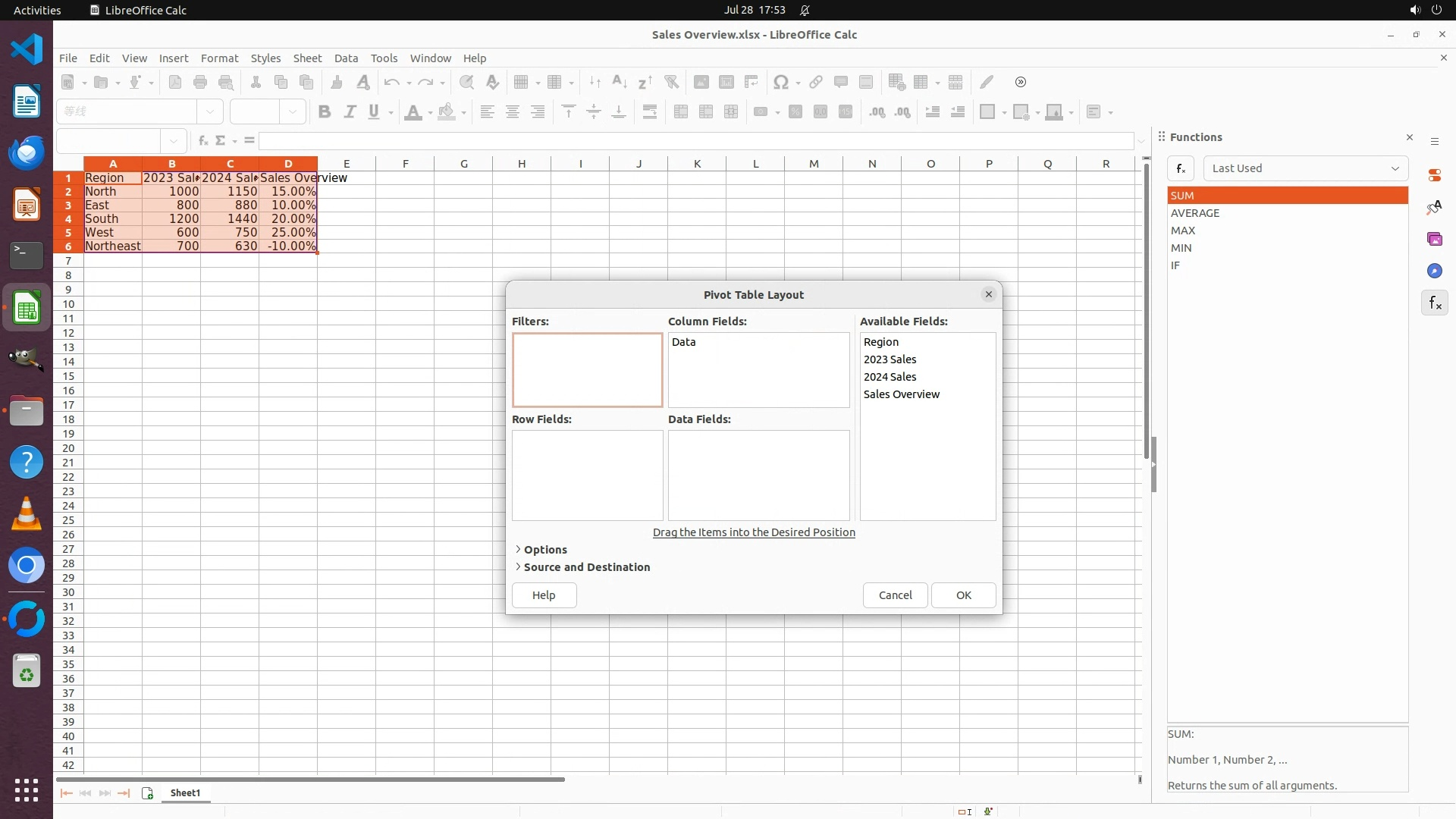This screenshot has height=819, width=1456.
Task: Click the Functions deck fx icon
Action: pos(1434,303)
